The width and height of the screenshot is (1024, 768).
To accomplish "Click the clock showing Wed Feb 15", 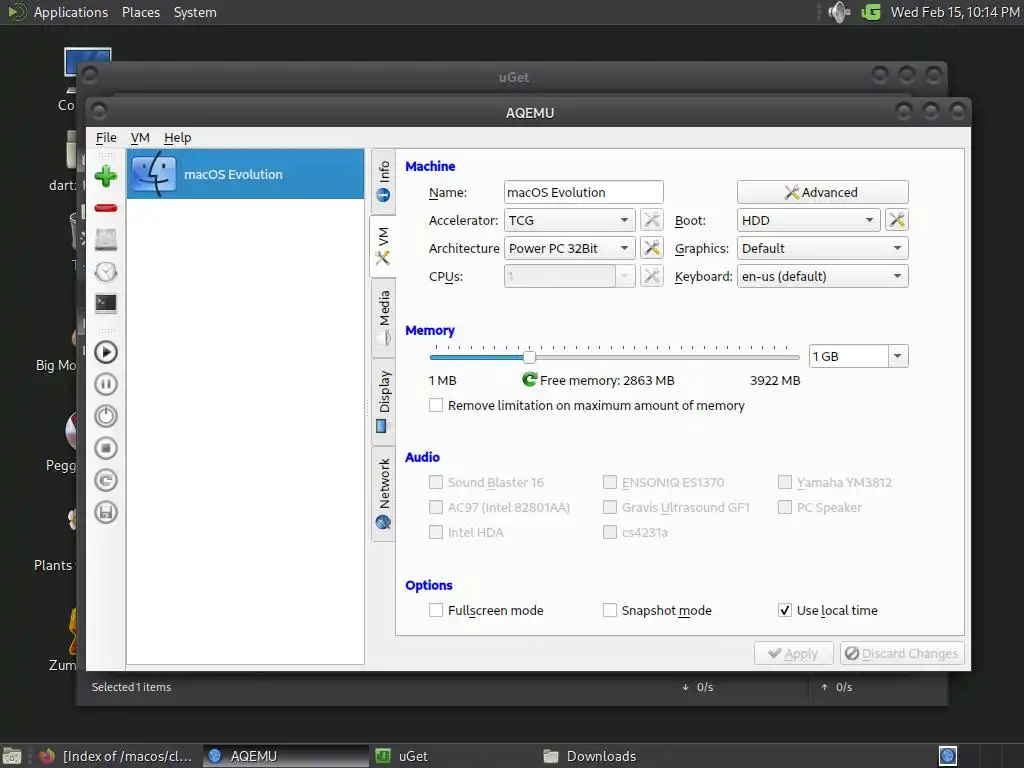I will [955, 12].
